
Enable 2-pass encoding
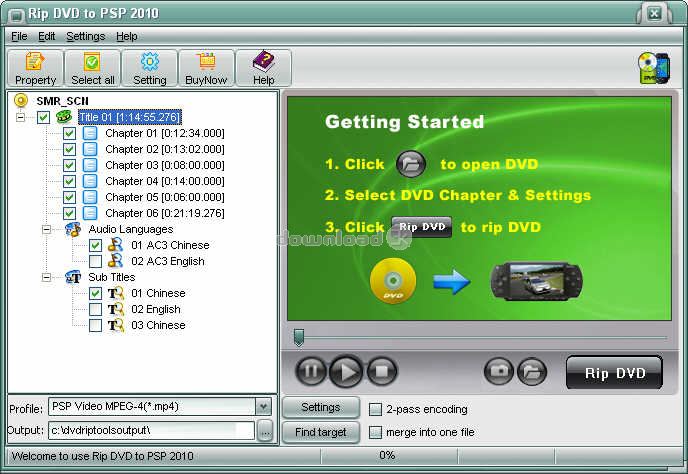tap(376, 409)
